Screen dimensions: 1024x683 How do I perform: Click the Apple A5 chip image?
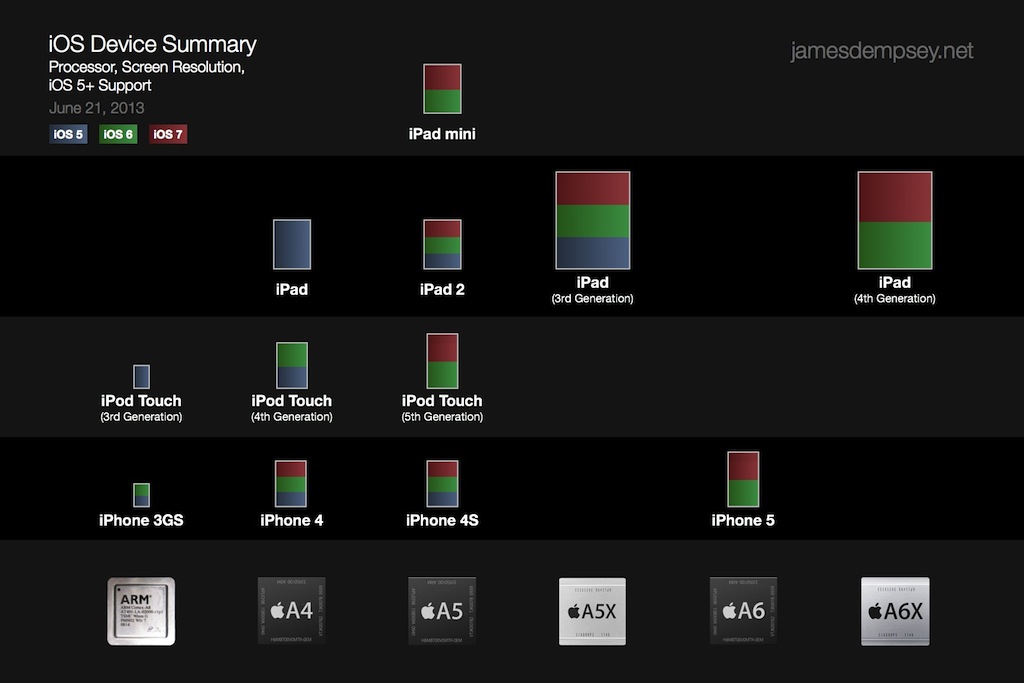(x=442, y=611)
